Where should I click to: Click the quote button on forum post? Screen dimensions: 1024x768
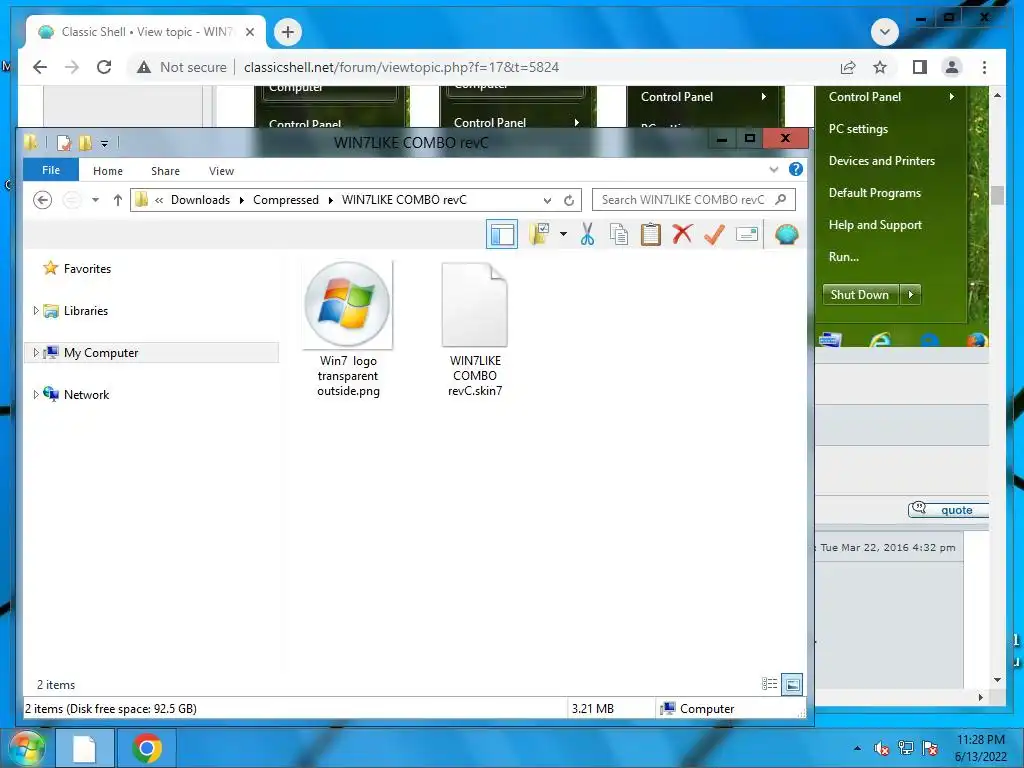[948, 510]
